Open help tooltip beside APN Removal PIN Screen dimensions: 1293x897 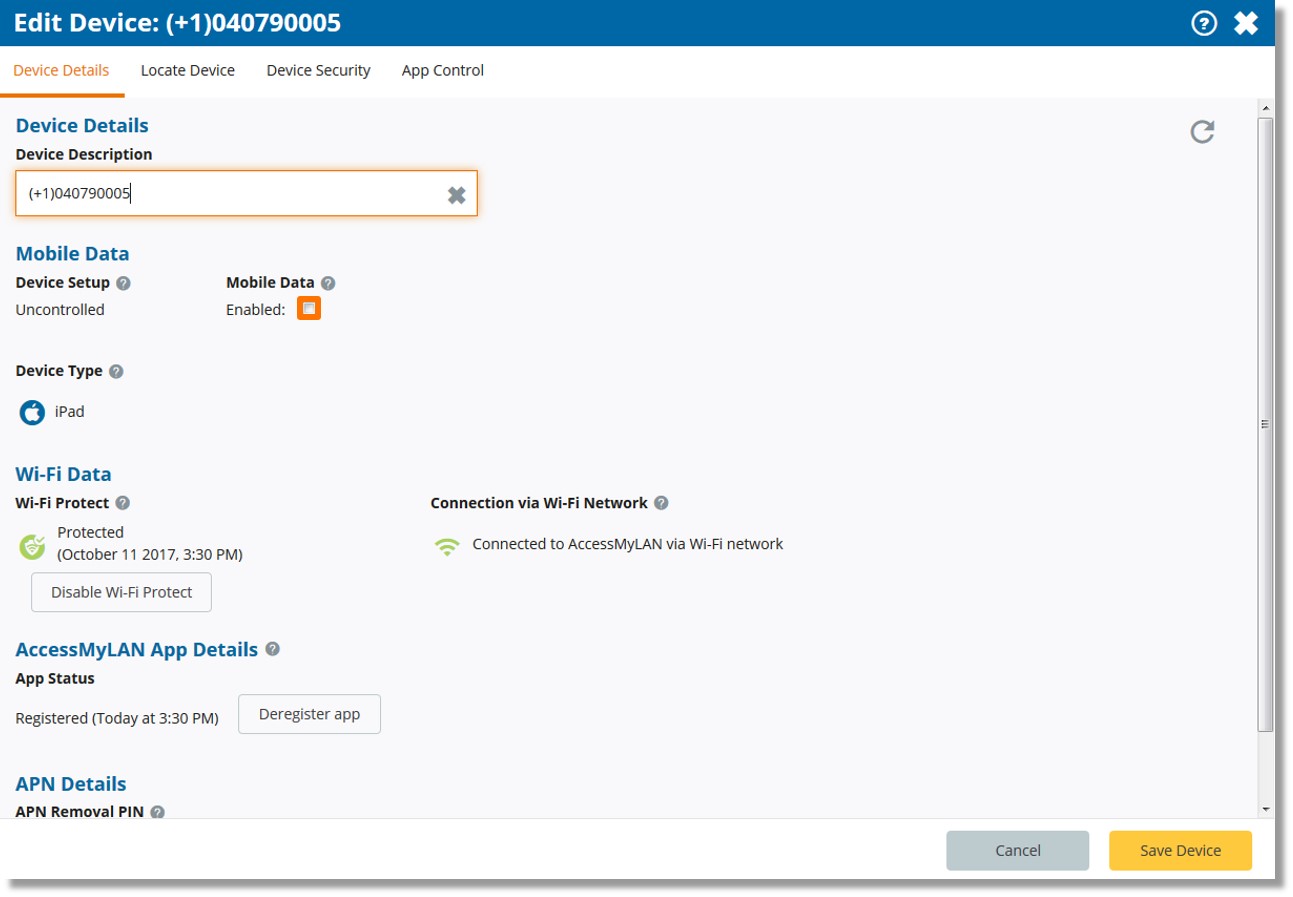(157, 812)
